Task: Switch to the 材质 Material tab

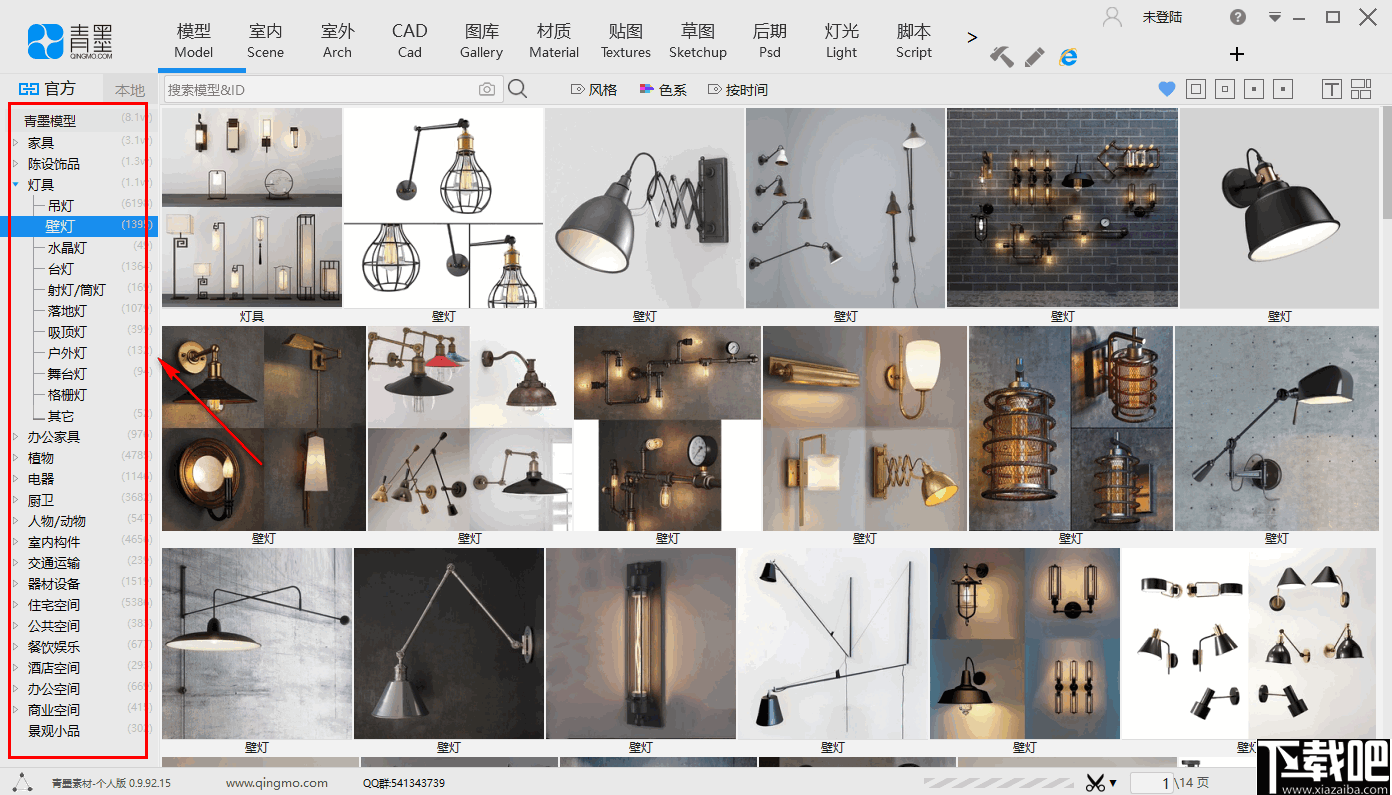Action: (x=554, y=41)
